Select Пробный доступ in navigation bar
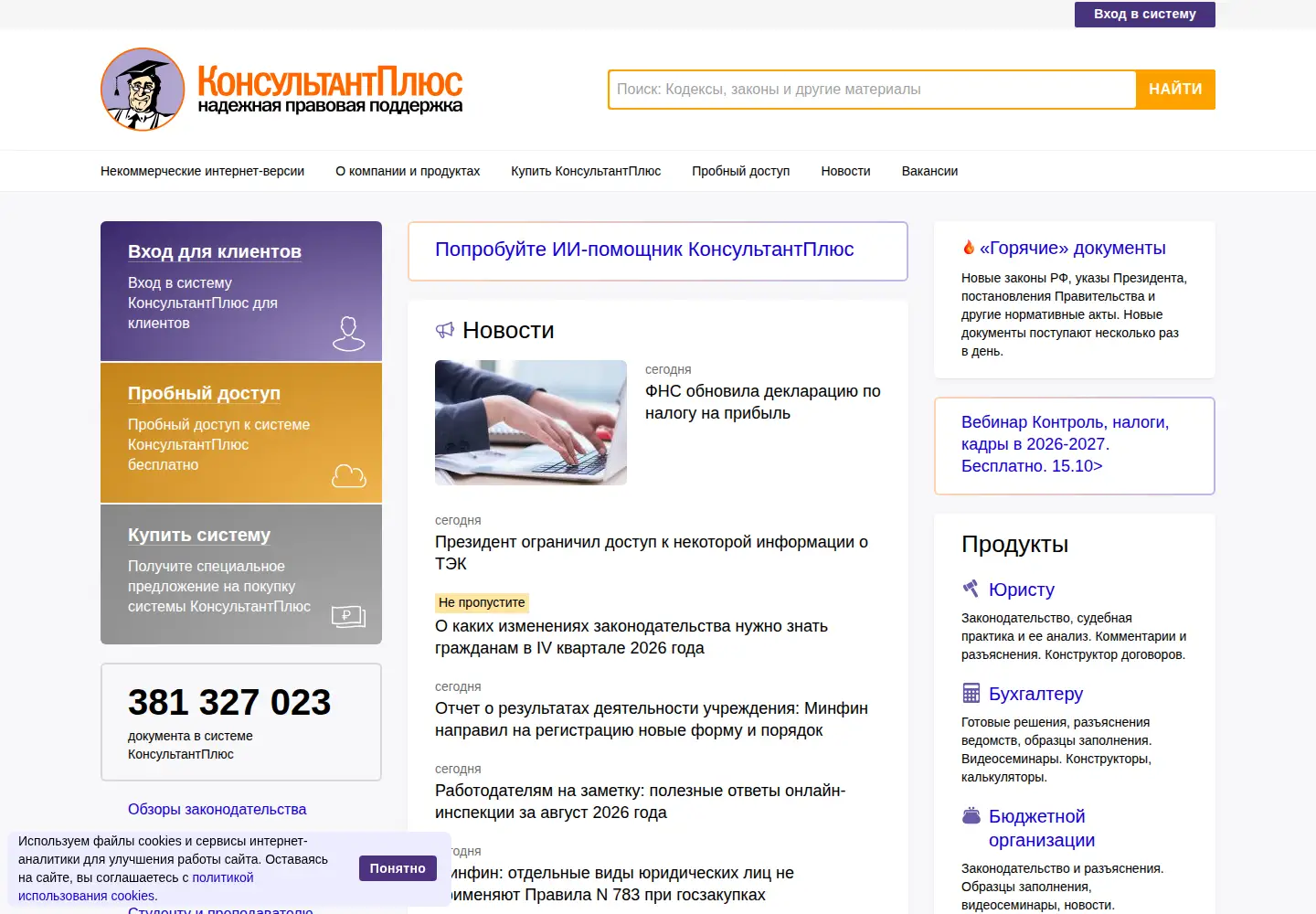The width and height of the screenshot is (1316, 914). point(741,171)
